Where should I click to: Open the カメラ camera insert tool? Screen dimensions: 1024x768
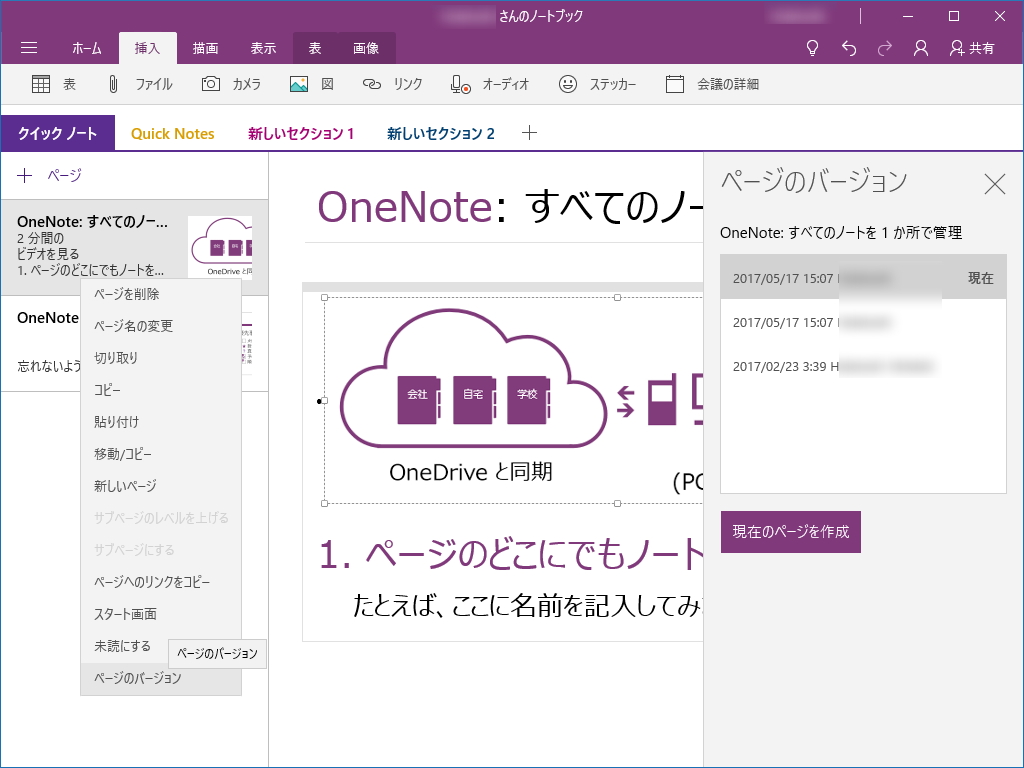[x=231, y=84]
